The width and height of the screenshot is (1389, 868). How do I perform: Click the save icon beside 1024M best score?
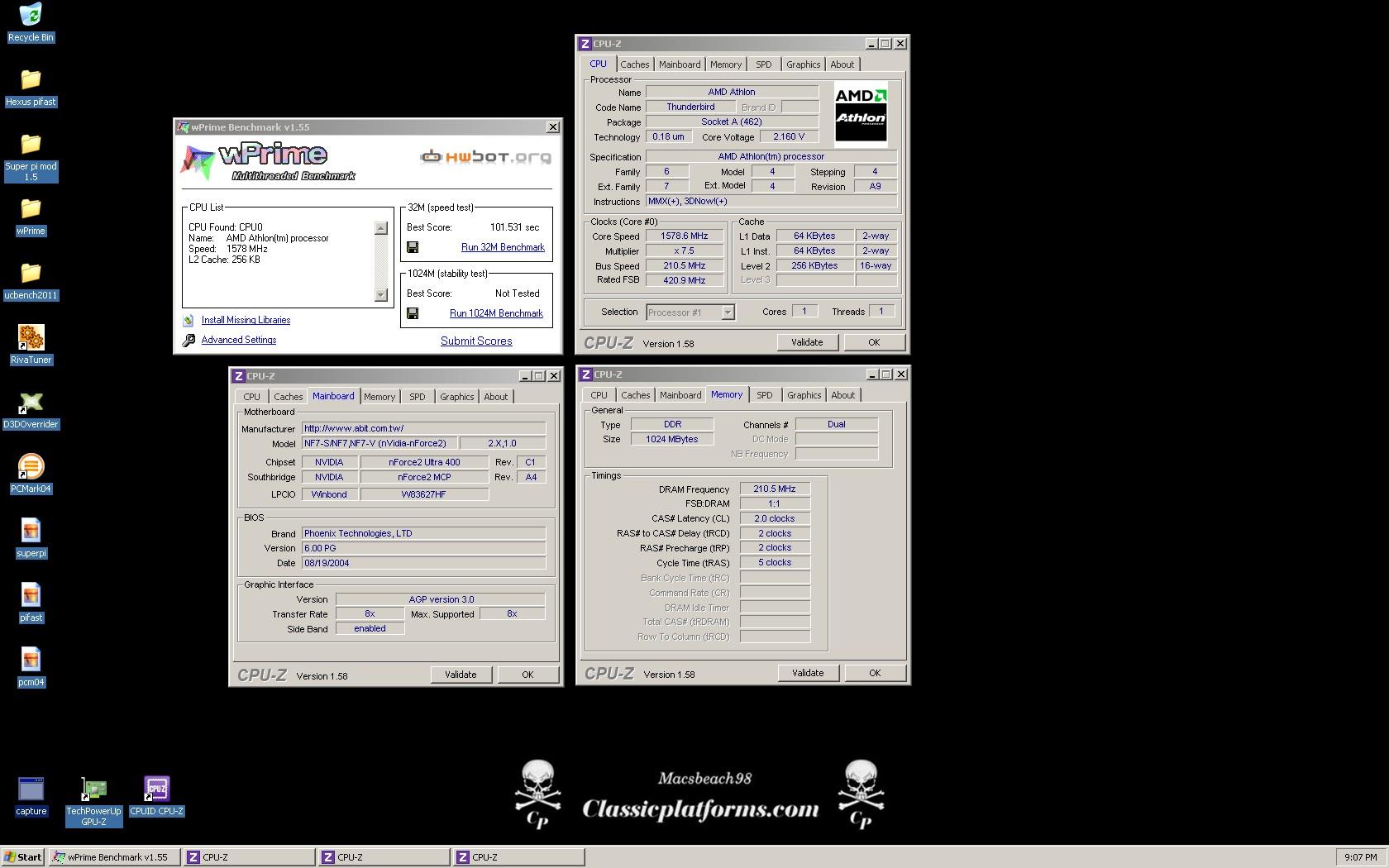pyautogui.click(x=413, y=313)
